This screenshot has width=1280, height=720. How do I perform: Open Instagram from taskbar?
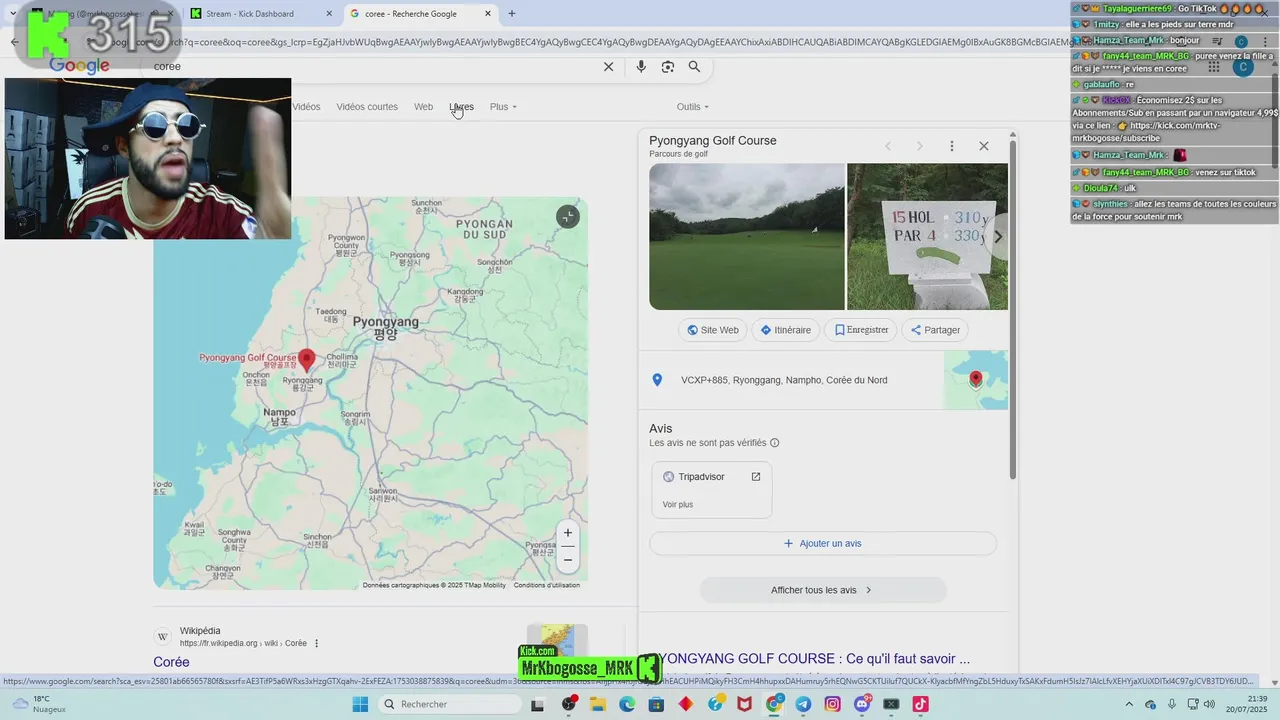pyautogui.click(x=832, y=704)
